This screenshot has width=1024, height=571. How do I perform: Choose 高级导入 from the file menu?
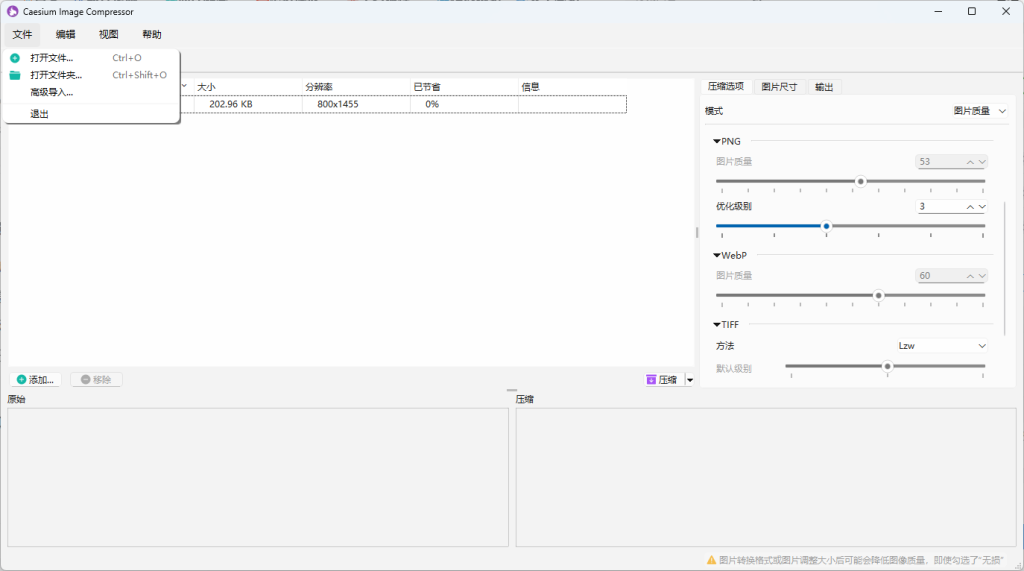[x=51, y=92]
